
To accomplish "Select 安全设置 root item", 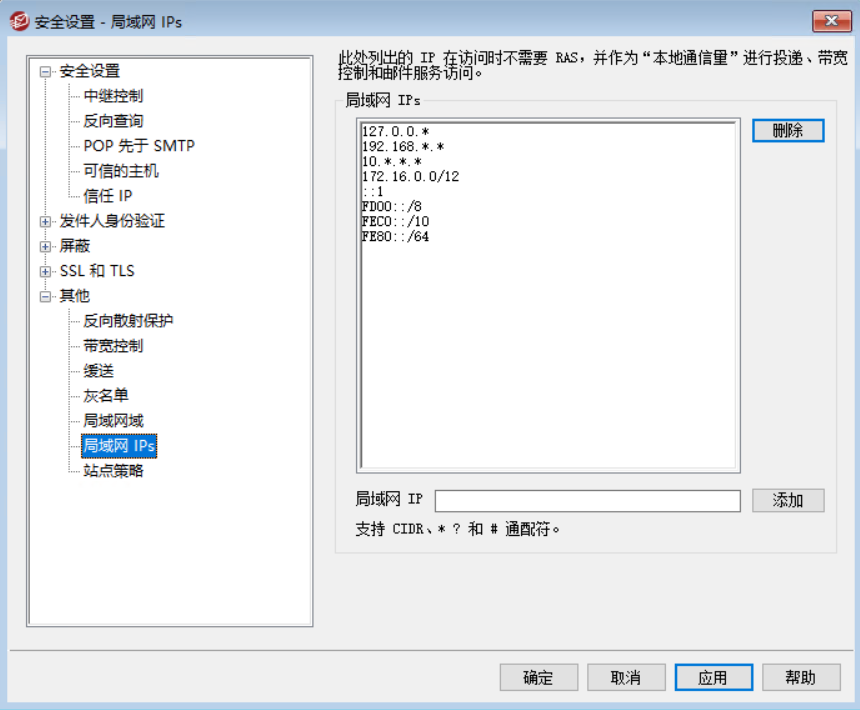I will (x=89, y=71).
